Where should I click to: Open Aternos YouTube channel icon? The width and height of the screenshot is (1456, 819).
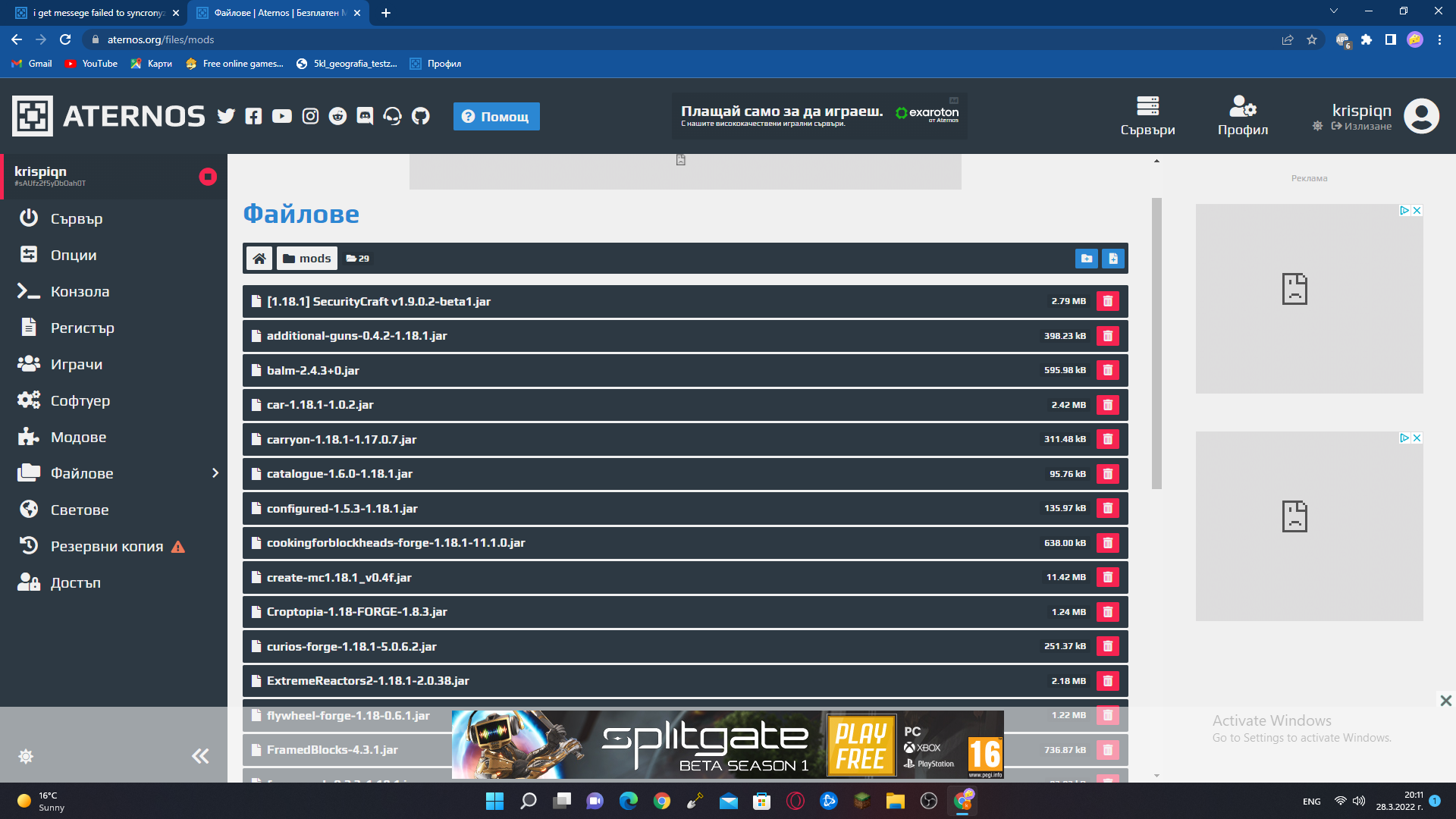click(x=282, y=116)
